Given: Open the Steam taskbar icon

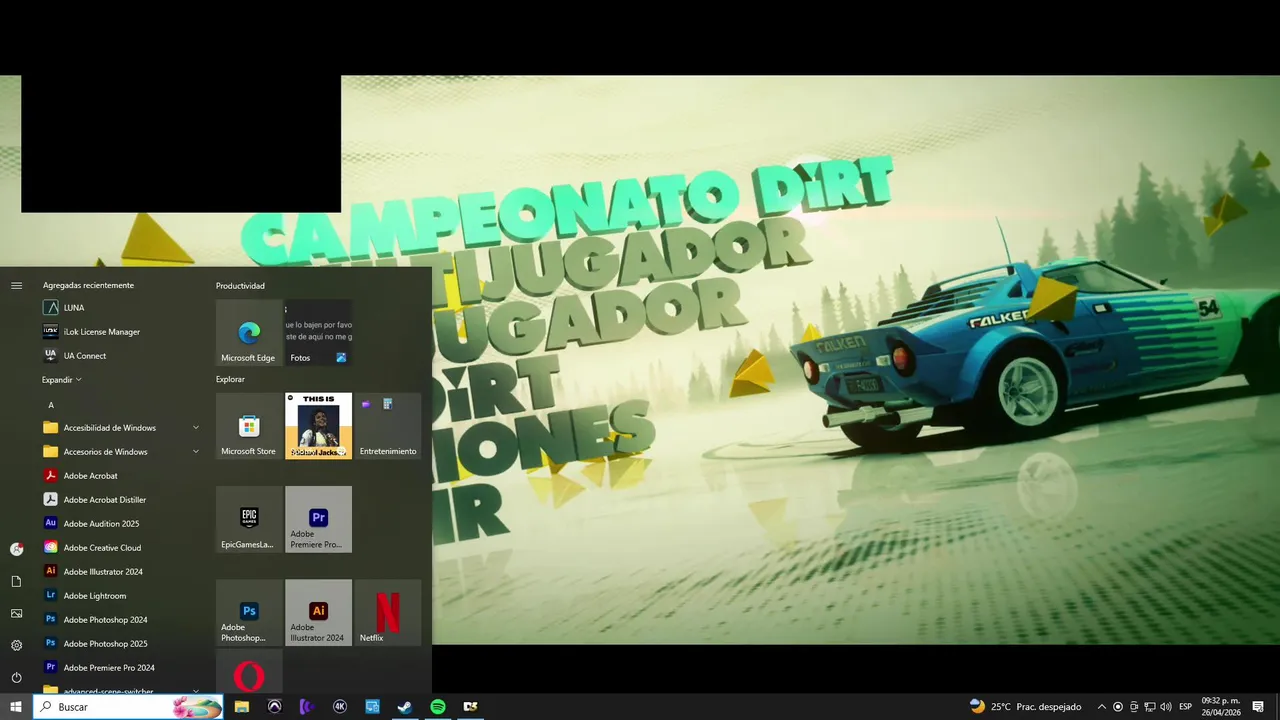Looking at the screenshot, I should (x=405, y=707).
